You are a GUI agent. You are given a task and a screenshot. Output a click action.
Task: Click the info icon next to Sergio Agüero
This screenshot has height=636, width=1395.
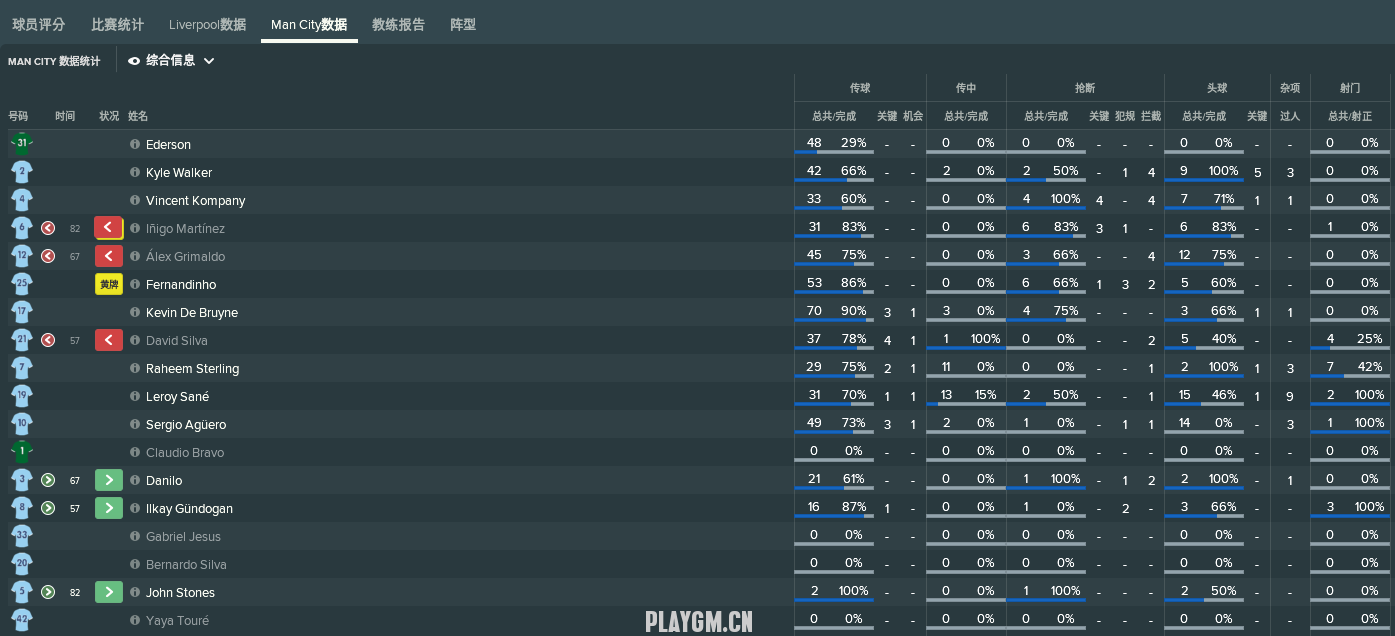coord(135,424)
